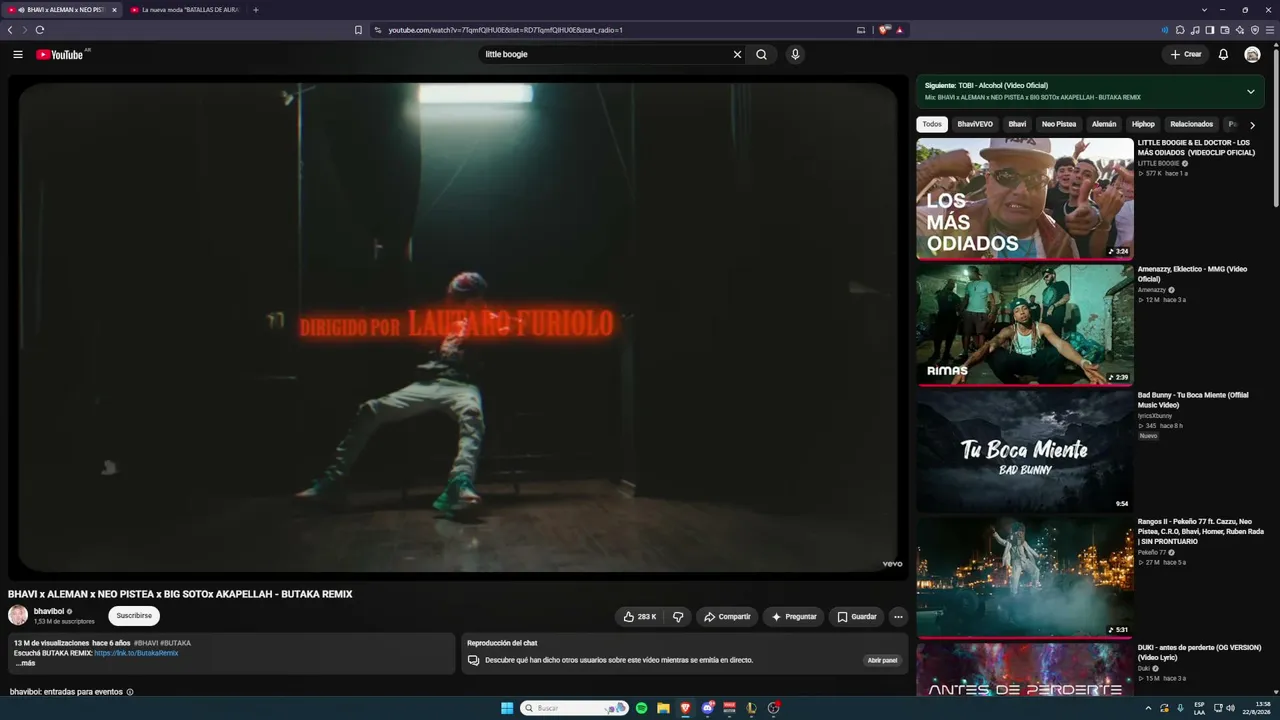Click the Preguntar button

[794, 617]
